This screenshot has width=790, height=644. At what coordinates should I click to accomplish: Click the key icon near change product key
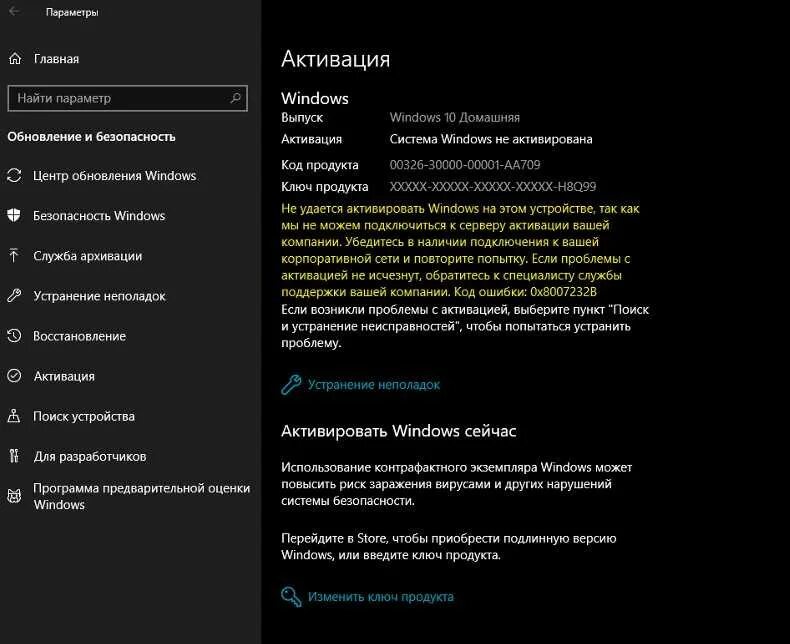(291, 597)
